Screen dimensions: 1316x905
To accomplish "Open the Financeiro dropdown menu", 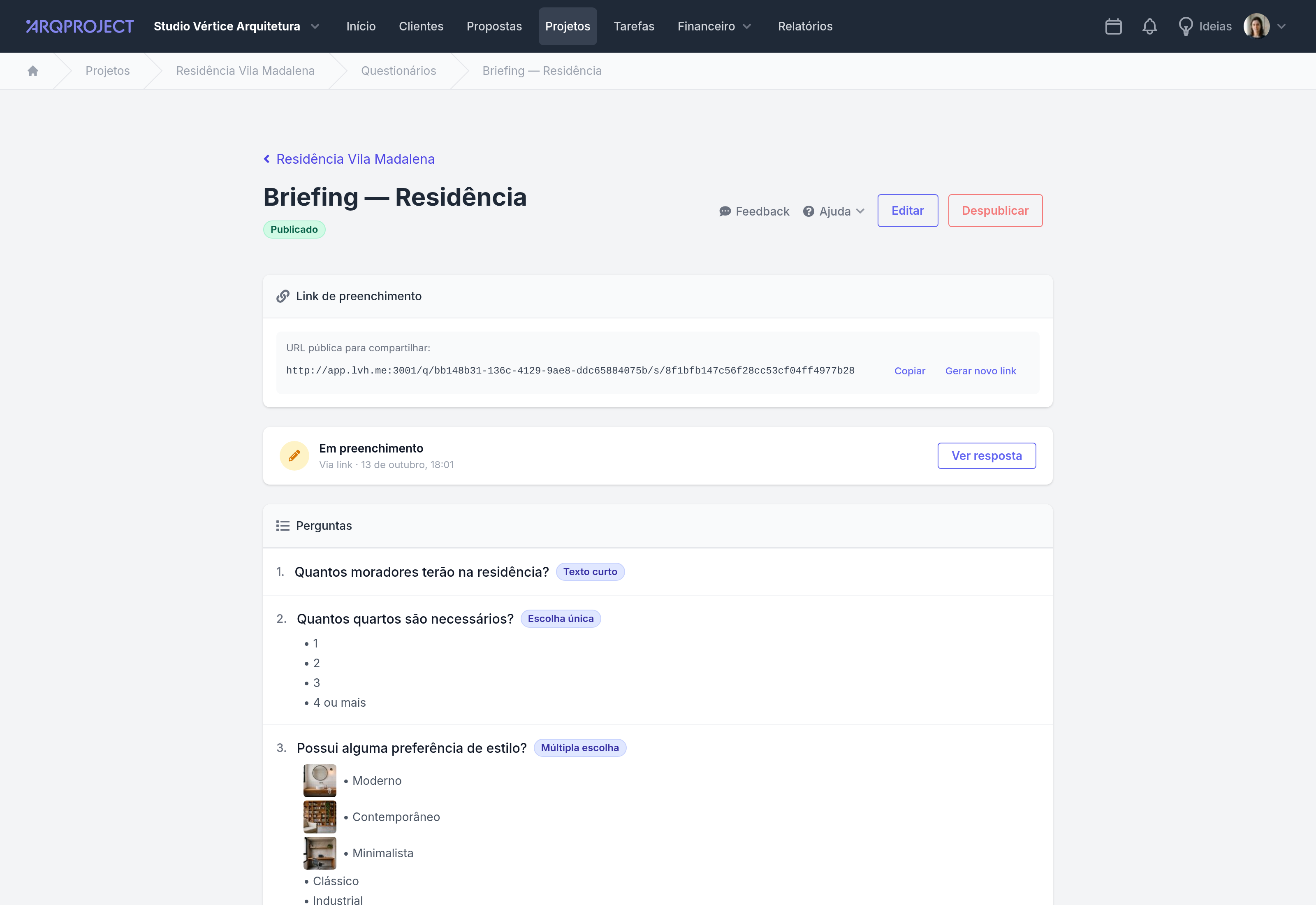I will (x=714, y=26).
